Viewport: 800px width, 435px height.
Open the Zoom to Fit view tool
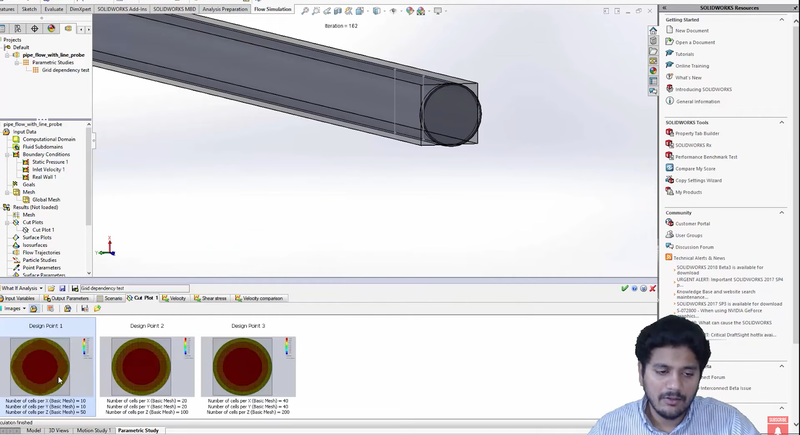point(305,11)
